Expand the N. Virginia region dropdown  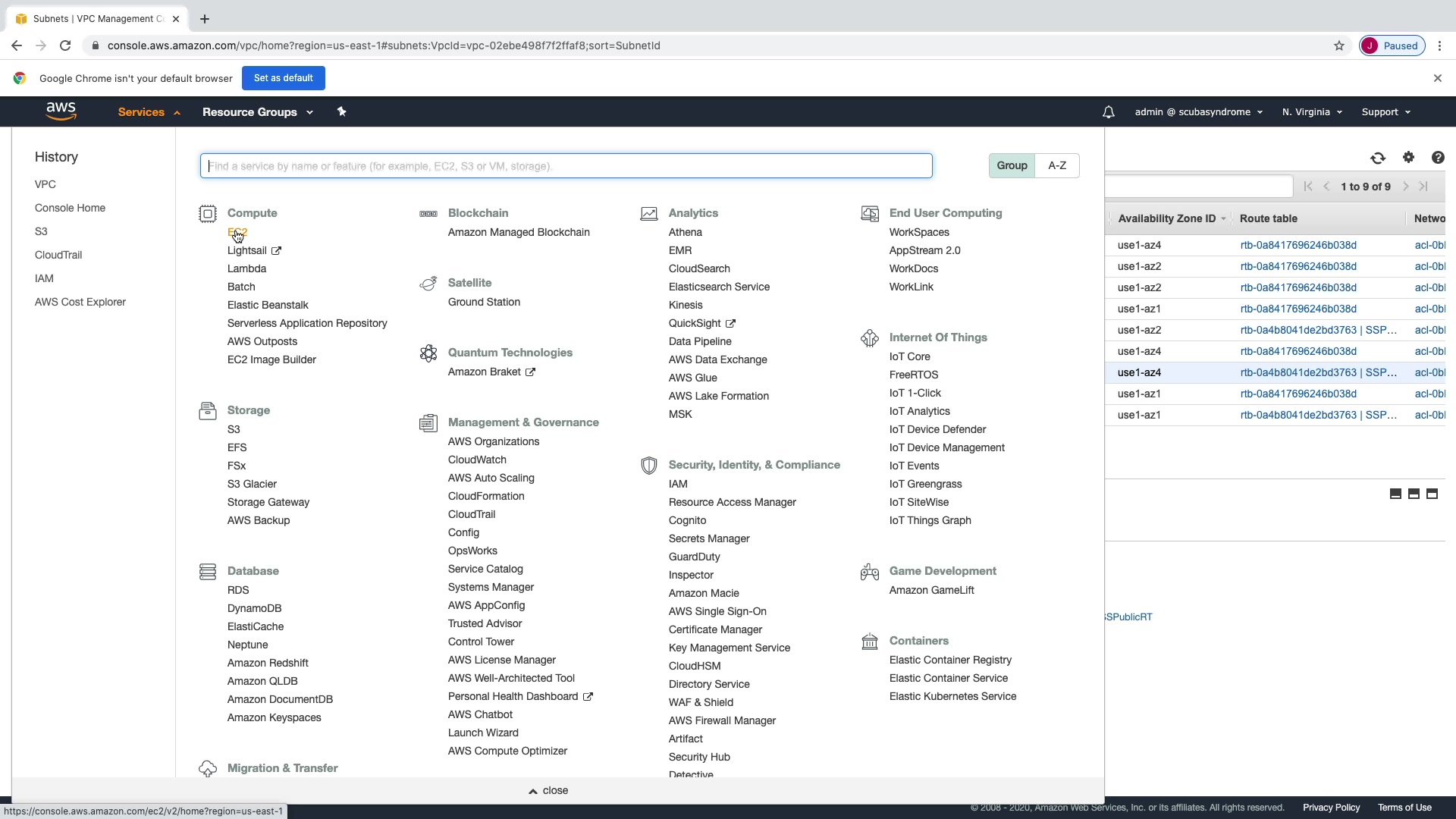tap(1312, 112)
